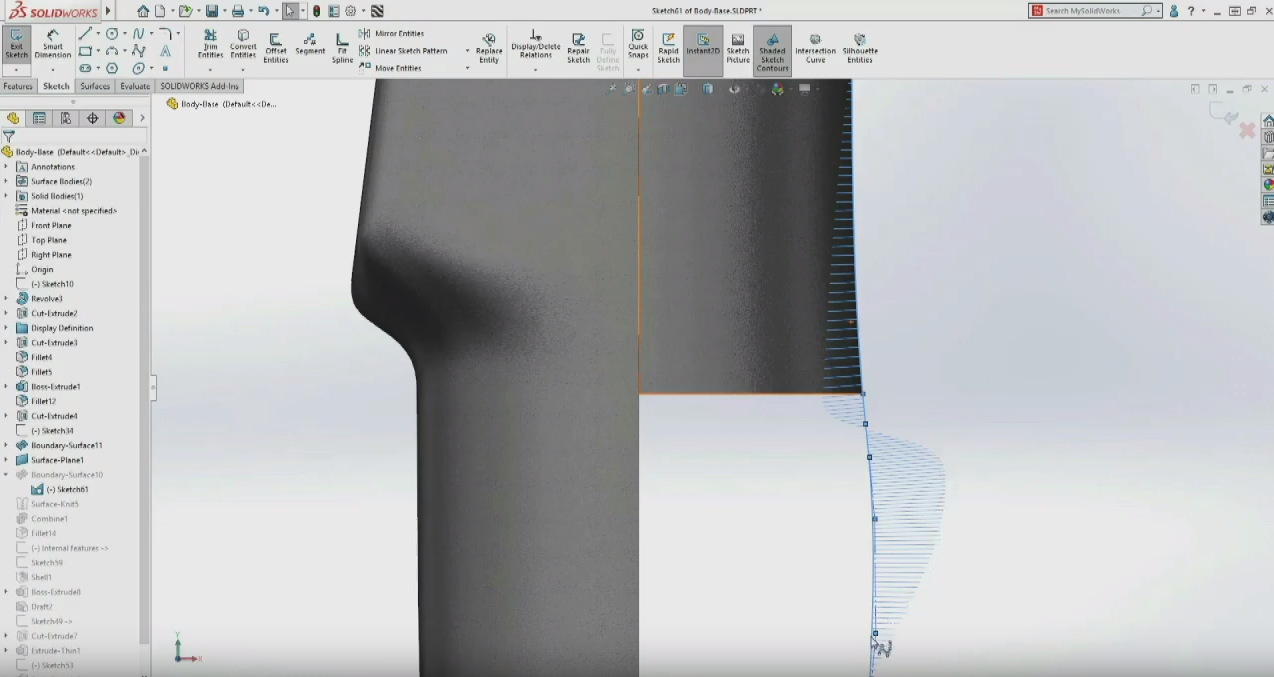Viewport: 1274px width, 677px height.
Task: Select the Spline tool
Action: click(138, 34)
